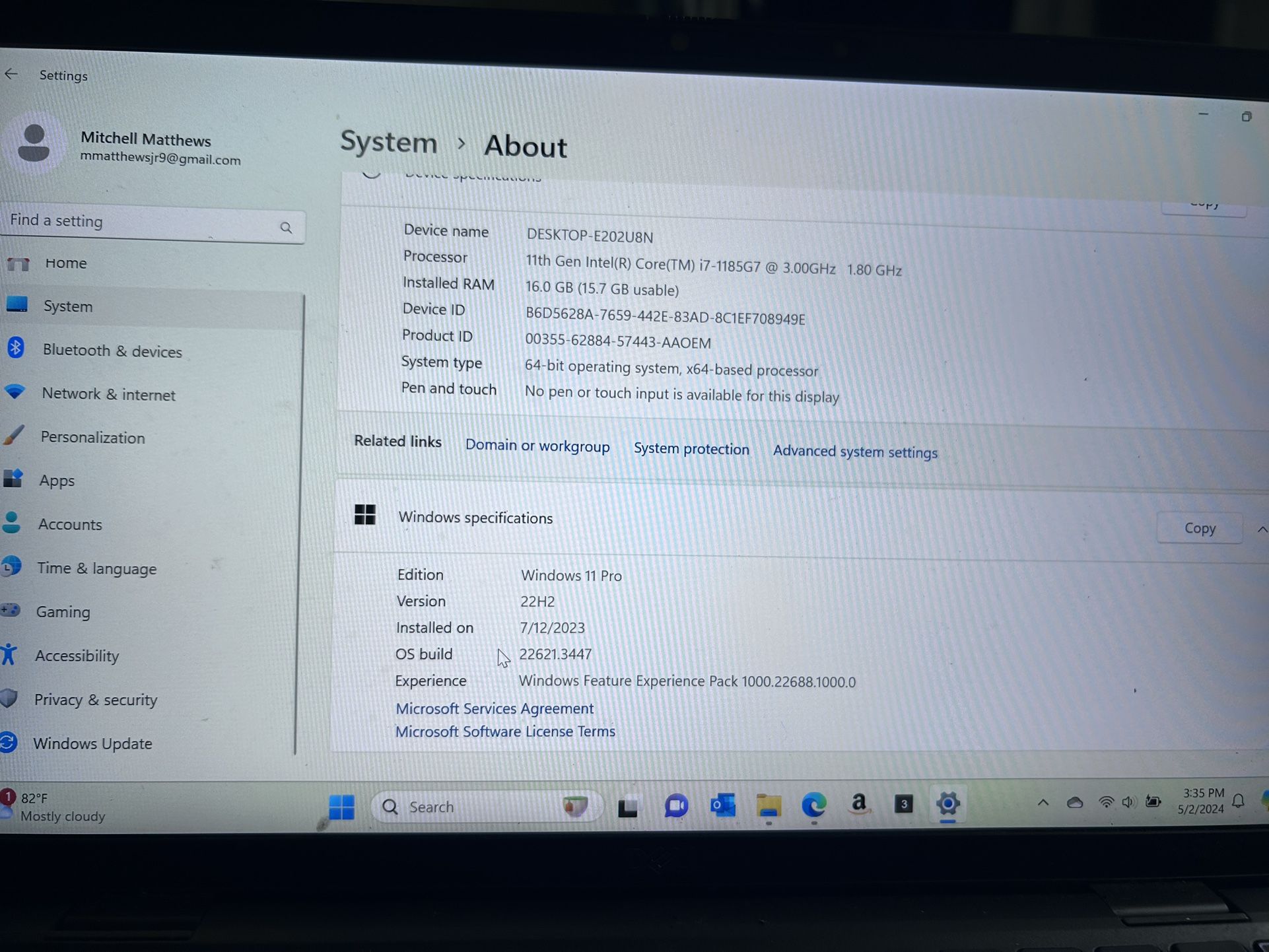The height and width of the screenshot is (952, 1269).
Task: Select the Windows 11 Pro edition text
Action: (x=571, y=575)
